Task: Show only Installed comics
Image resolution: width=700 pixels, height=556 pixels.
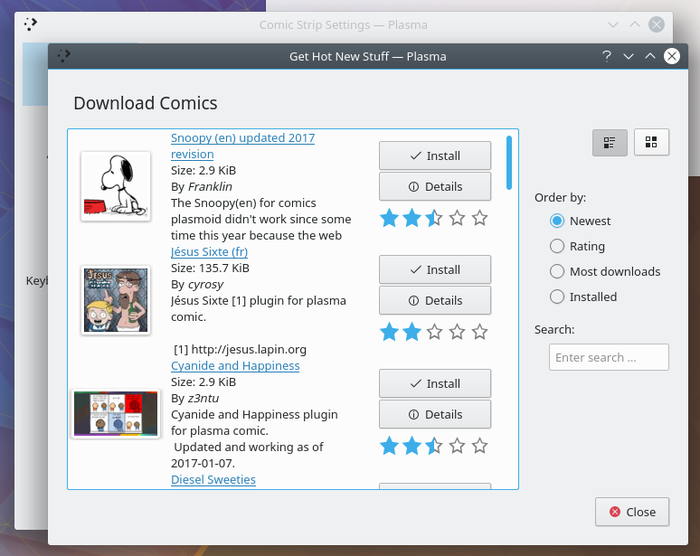Action: point(557,297)
